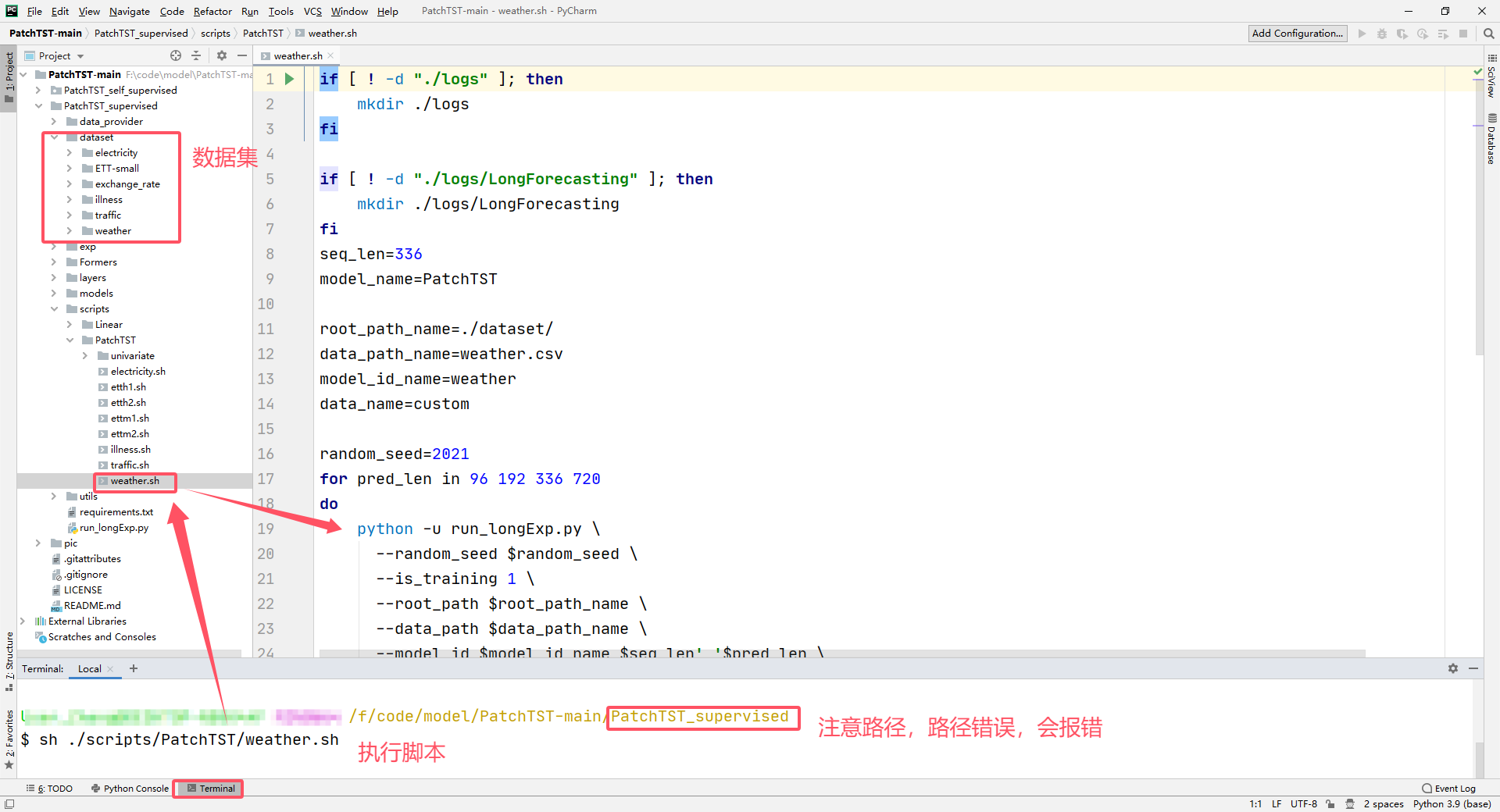Open the Project view dropdown
Screen dimensions: 1500x812
pos(80,55)
